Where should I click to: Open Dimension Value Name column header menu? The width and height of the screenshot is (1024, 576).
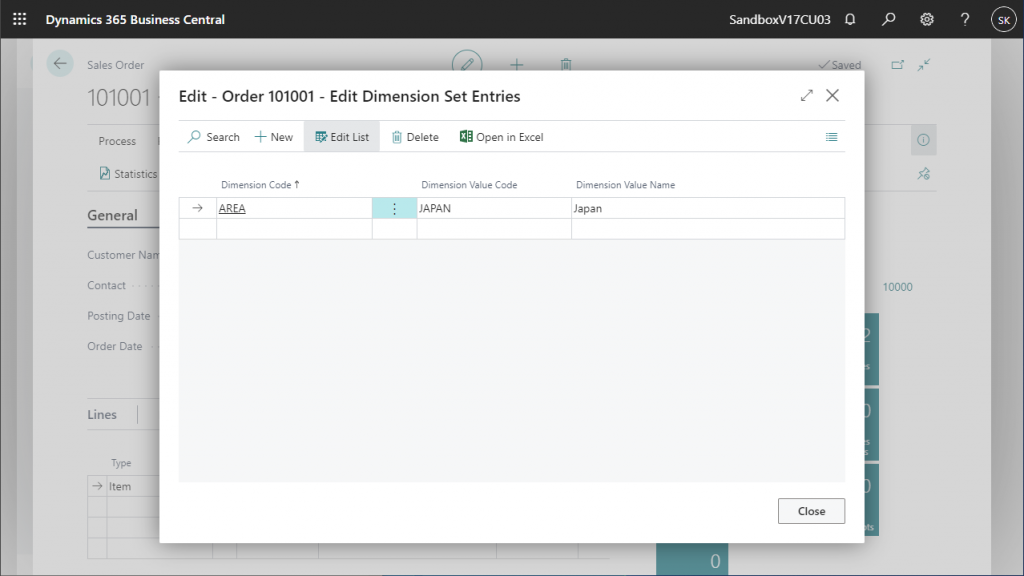coord(625,185)
